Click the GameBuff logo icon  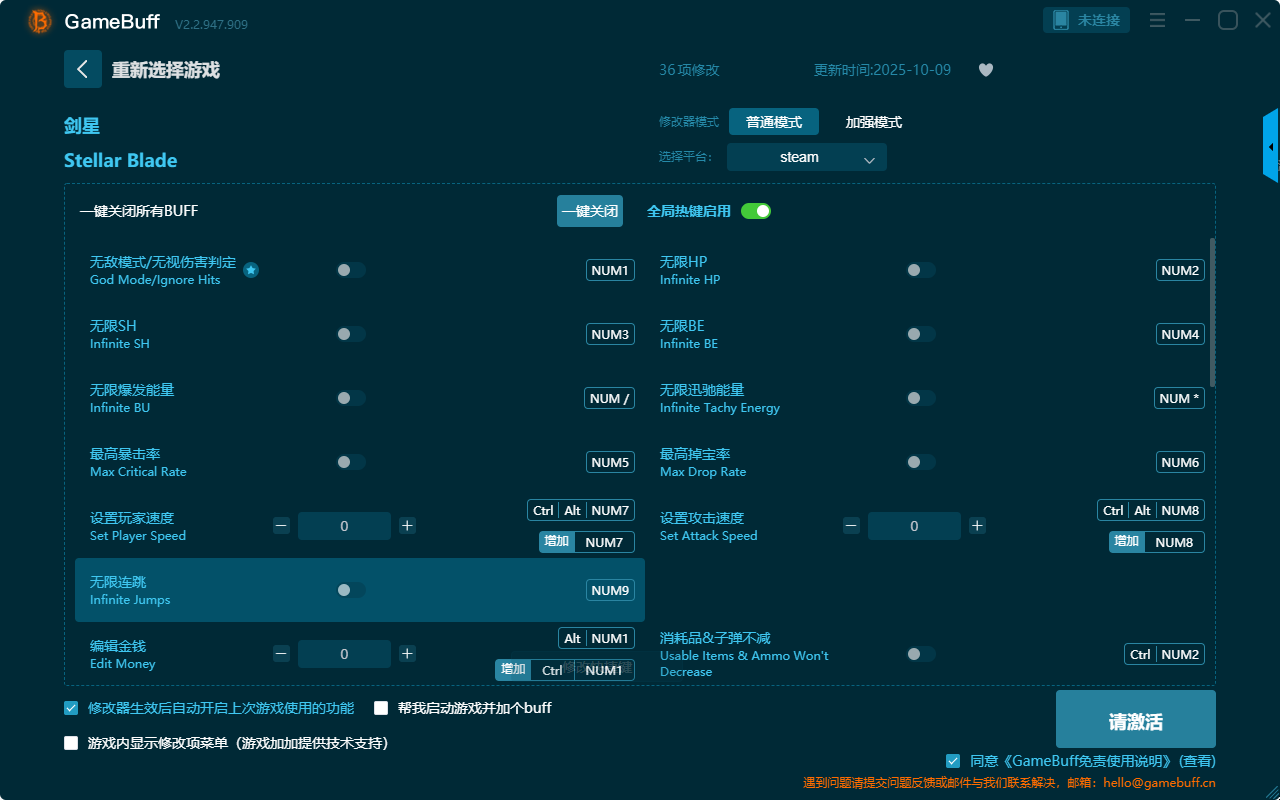tap(40, 21)
